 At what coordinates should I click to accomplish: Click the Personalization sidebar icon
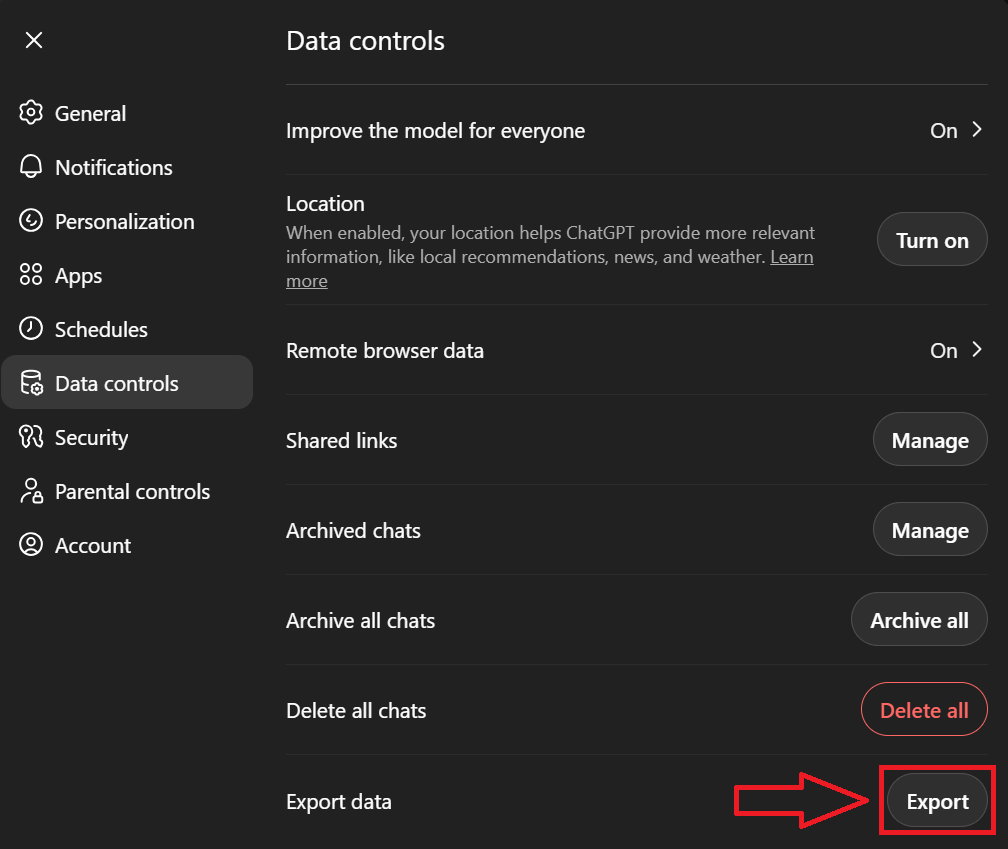[31, 221]
